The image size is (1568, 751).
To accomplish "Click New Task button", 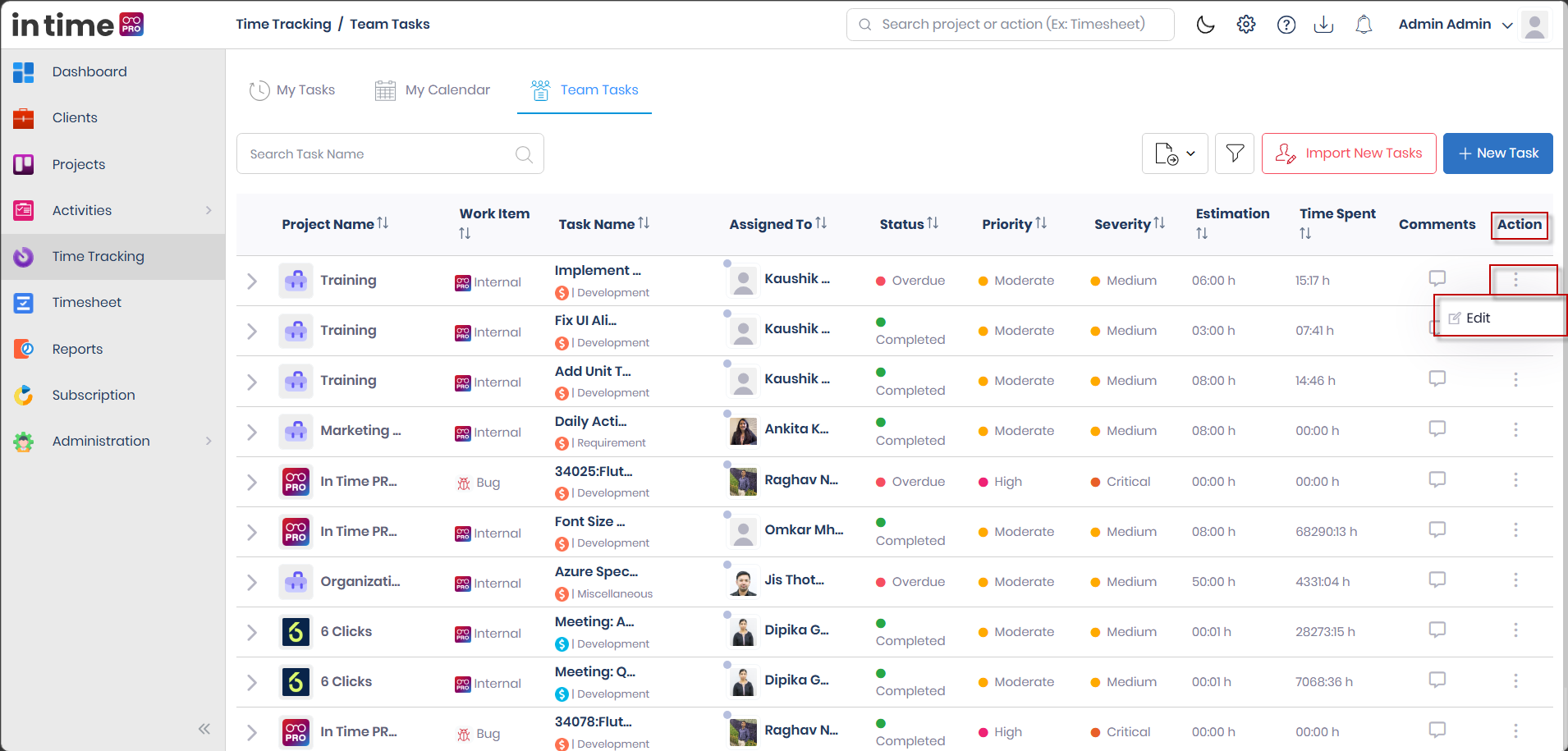I will (x=1498, y=153).
